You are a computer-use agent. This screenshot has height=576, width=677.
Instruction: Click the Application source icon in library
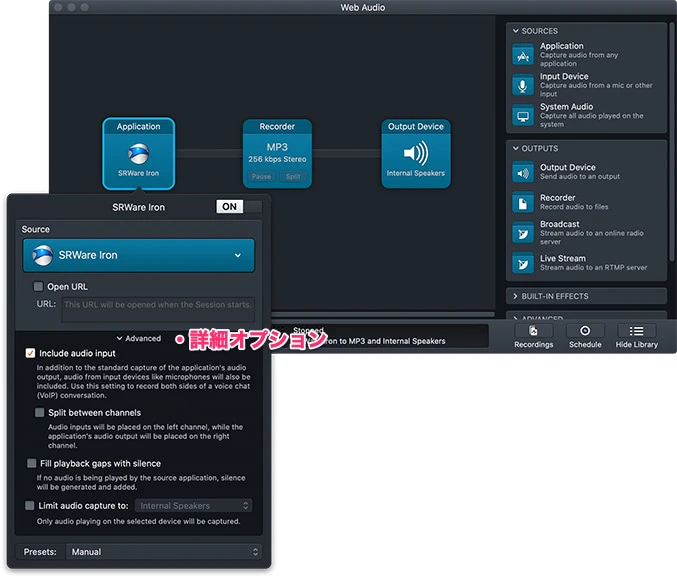point(523,55)
